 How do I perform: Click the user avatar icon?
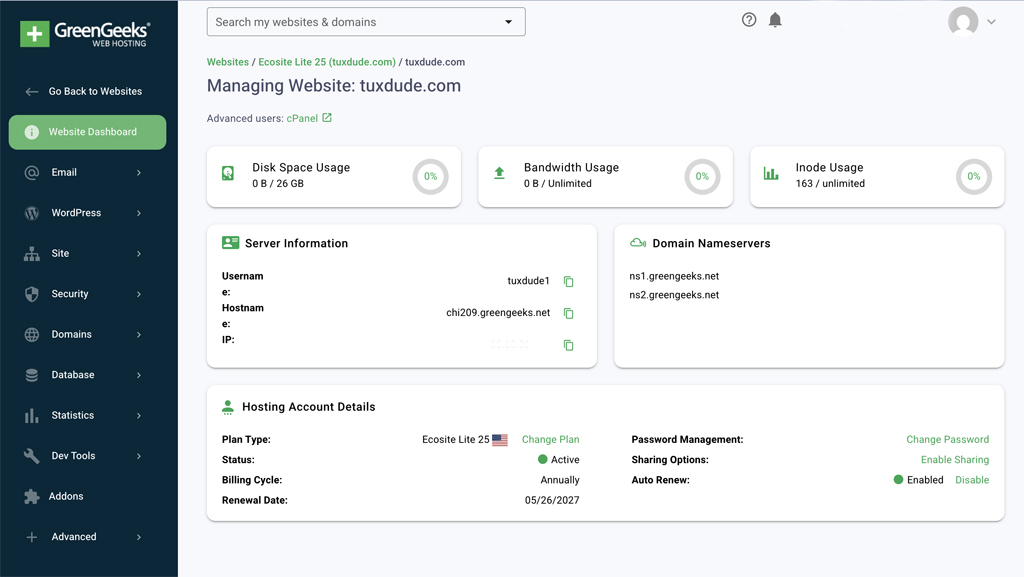point(963,22)
